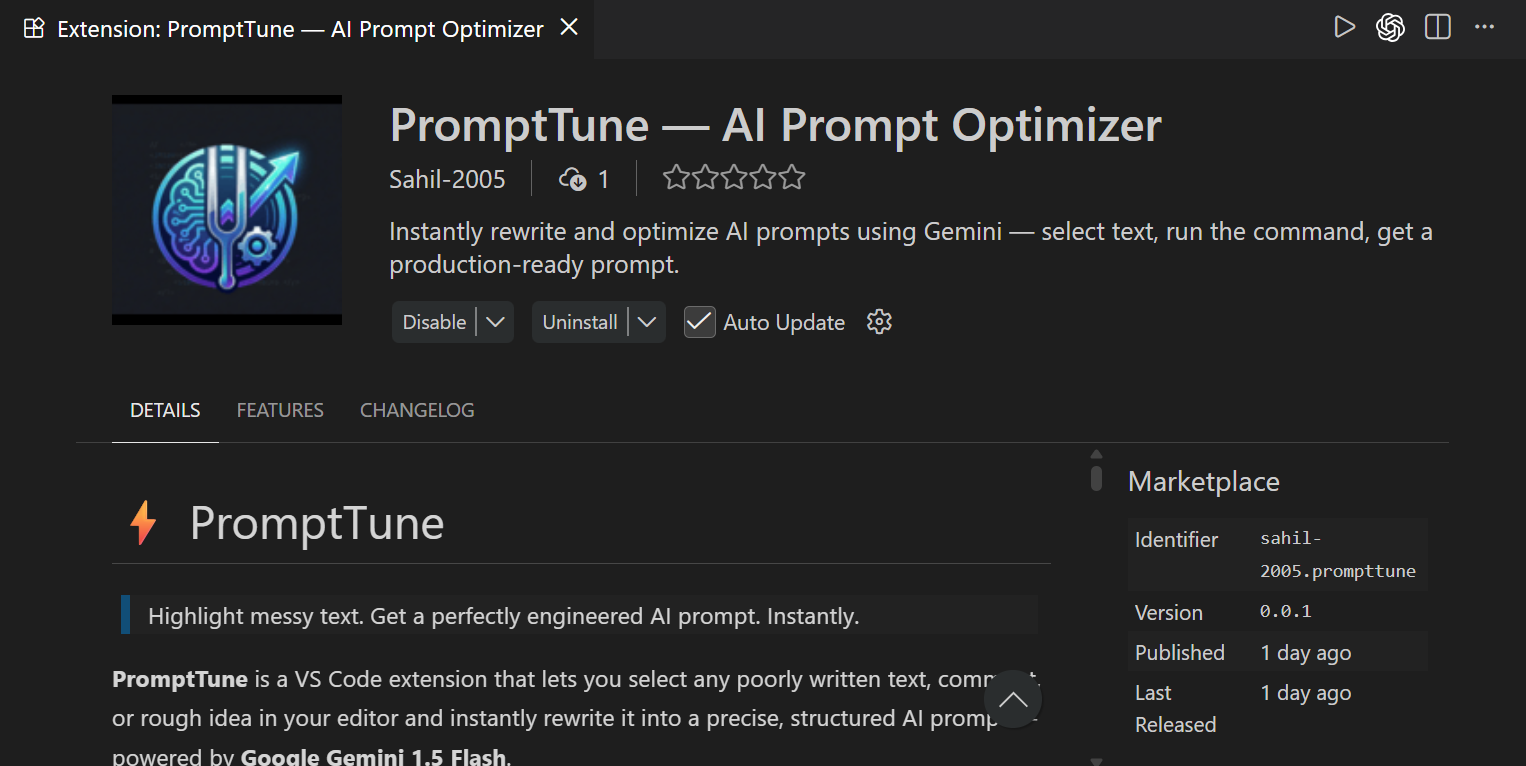Click the lightning bolt PromptTune icon
Image resolution: width=1526 pixels, height=766 pixels.
point(143,522)
